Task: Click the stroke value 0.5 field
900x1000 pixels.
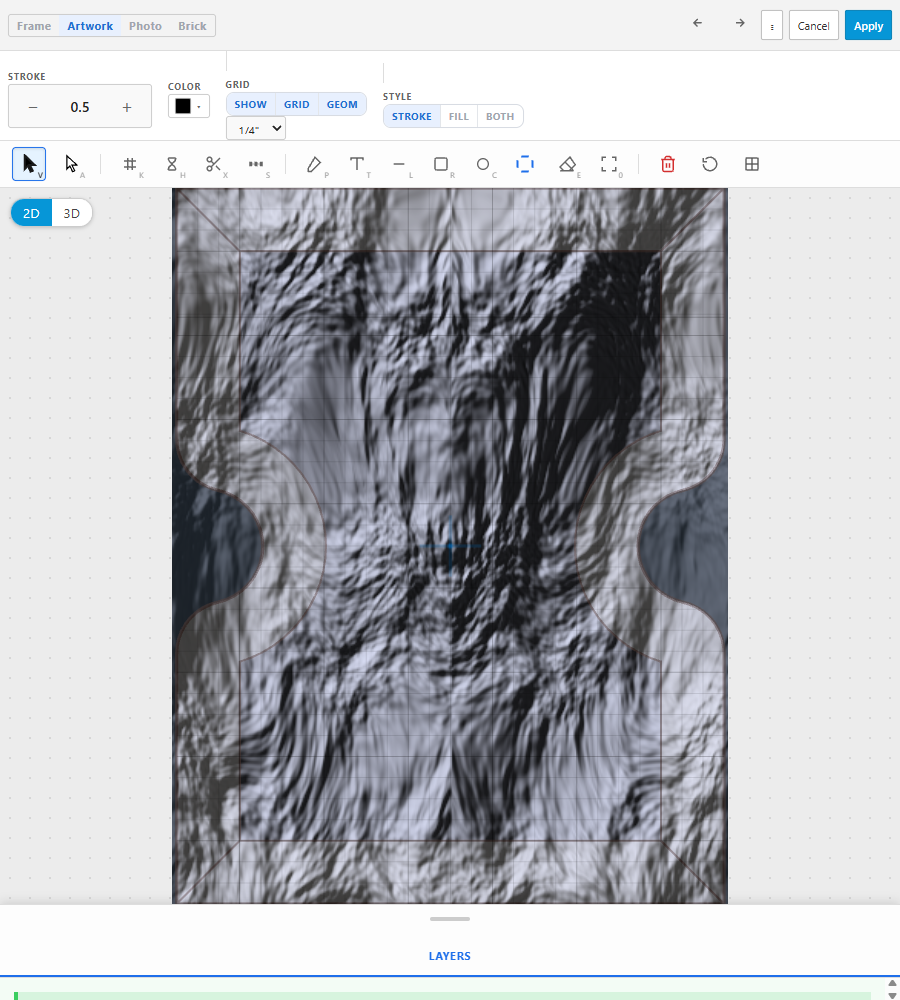Action: [x=80, y=107]
